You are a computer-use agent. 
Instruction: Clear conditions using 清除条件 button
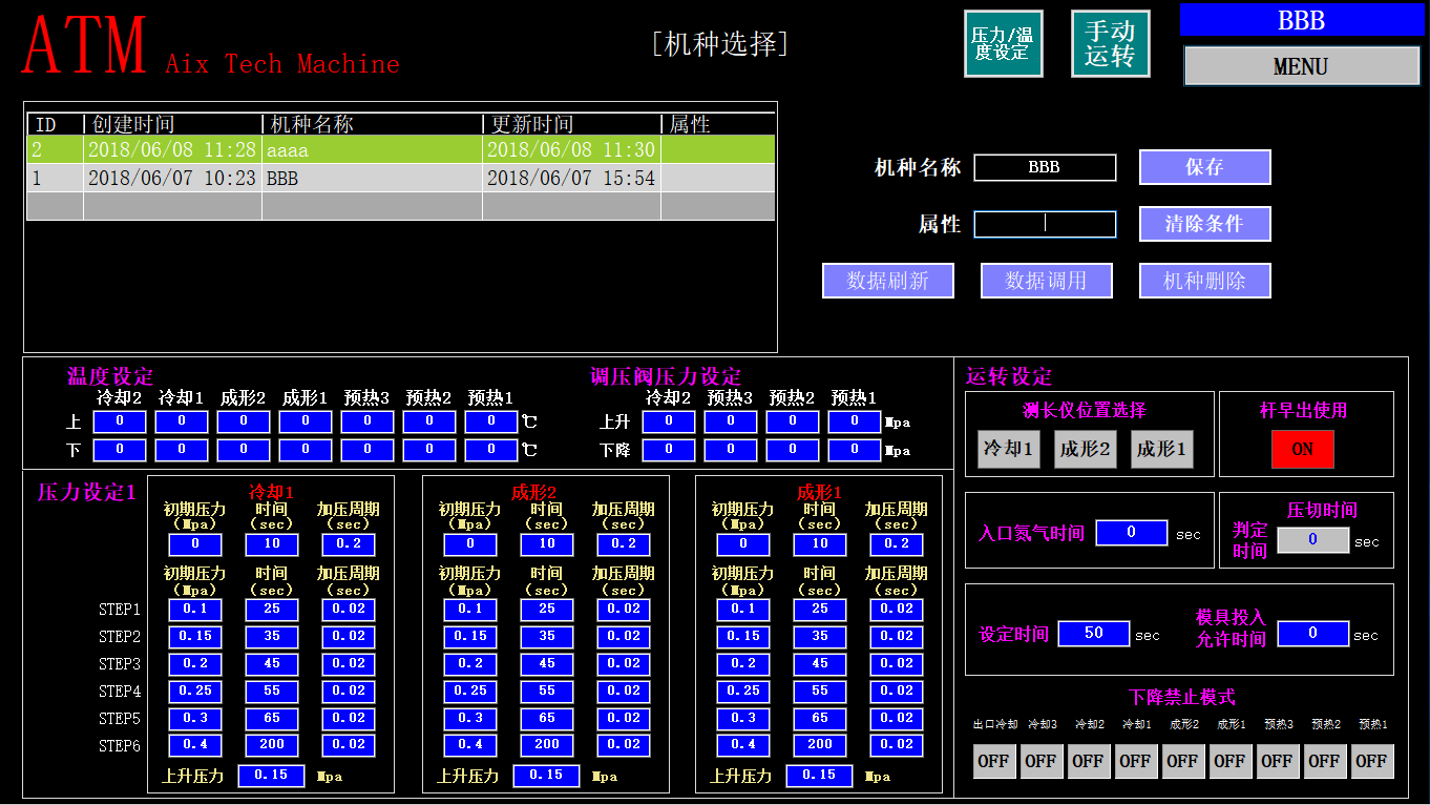(x=1204, y=224)
